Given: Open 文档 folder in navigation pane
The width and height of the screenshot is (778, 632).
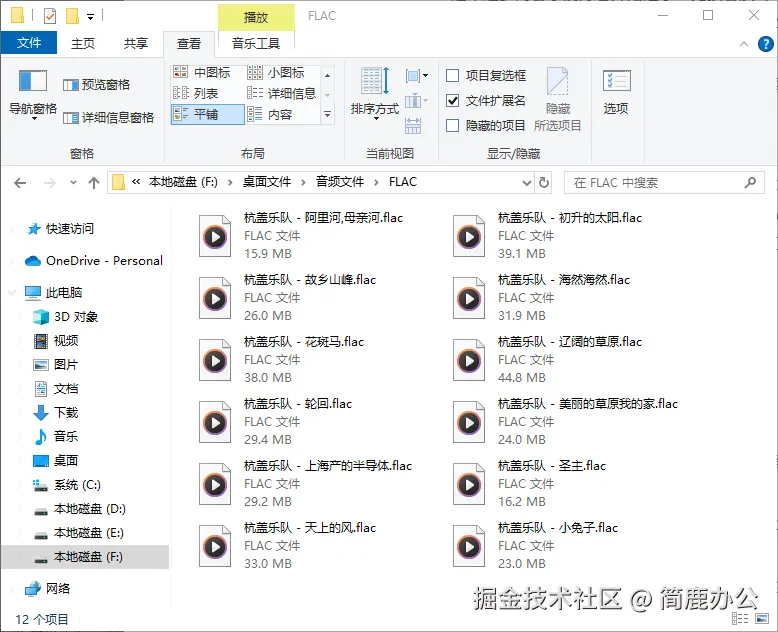Looking at the screenshot, I should (x=56, y=388).
